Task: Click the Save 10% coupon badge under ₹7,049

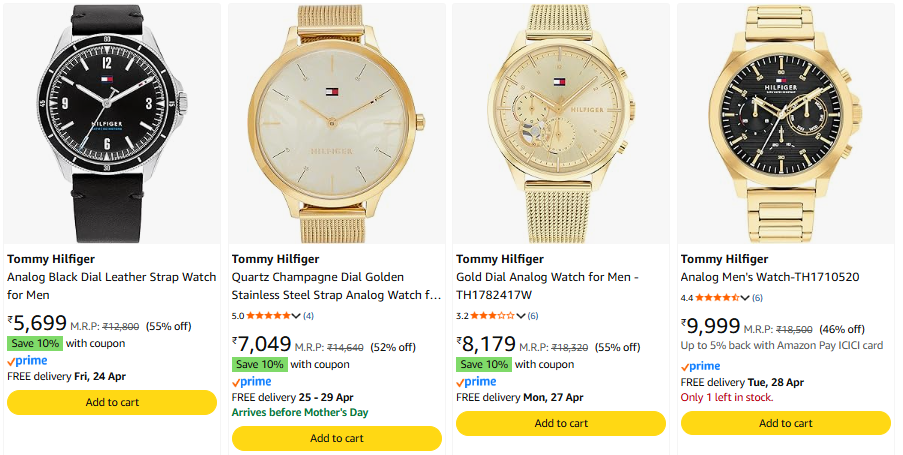Action: [259, 364]
